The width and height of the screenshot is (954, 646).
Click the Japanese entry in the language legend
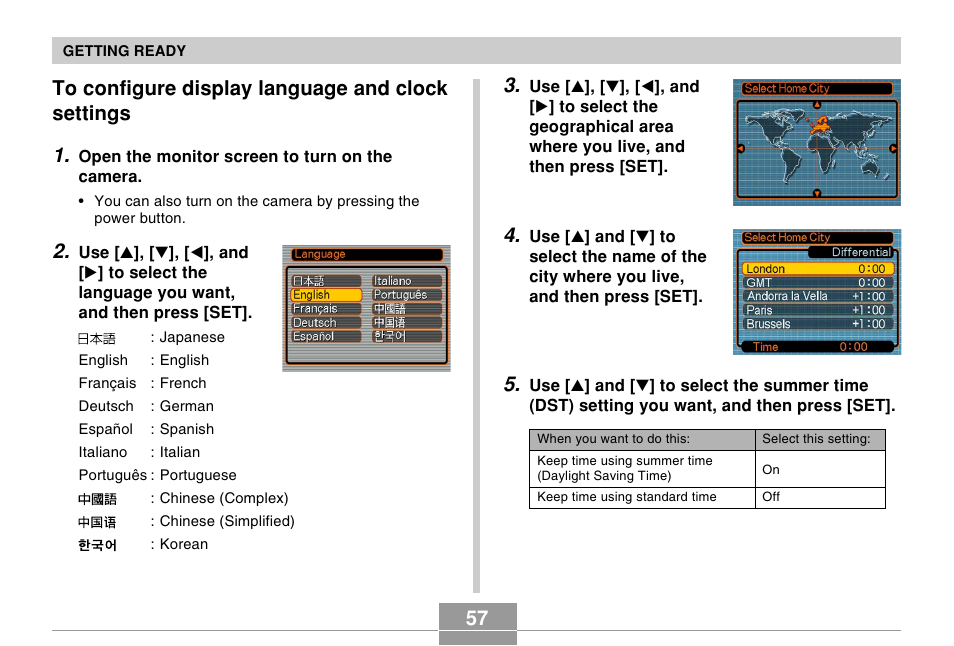151,338
